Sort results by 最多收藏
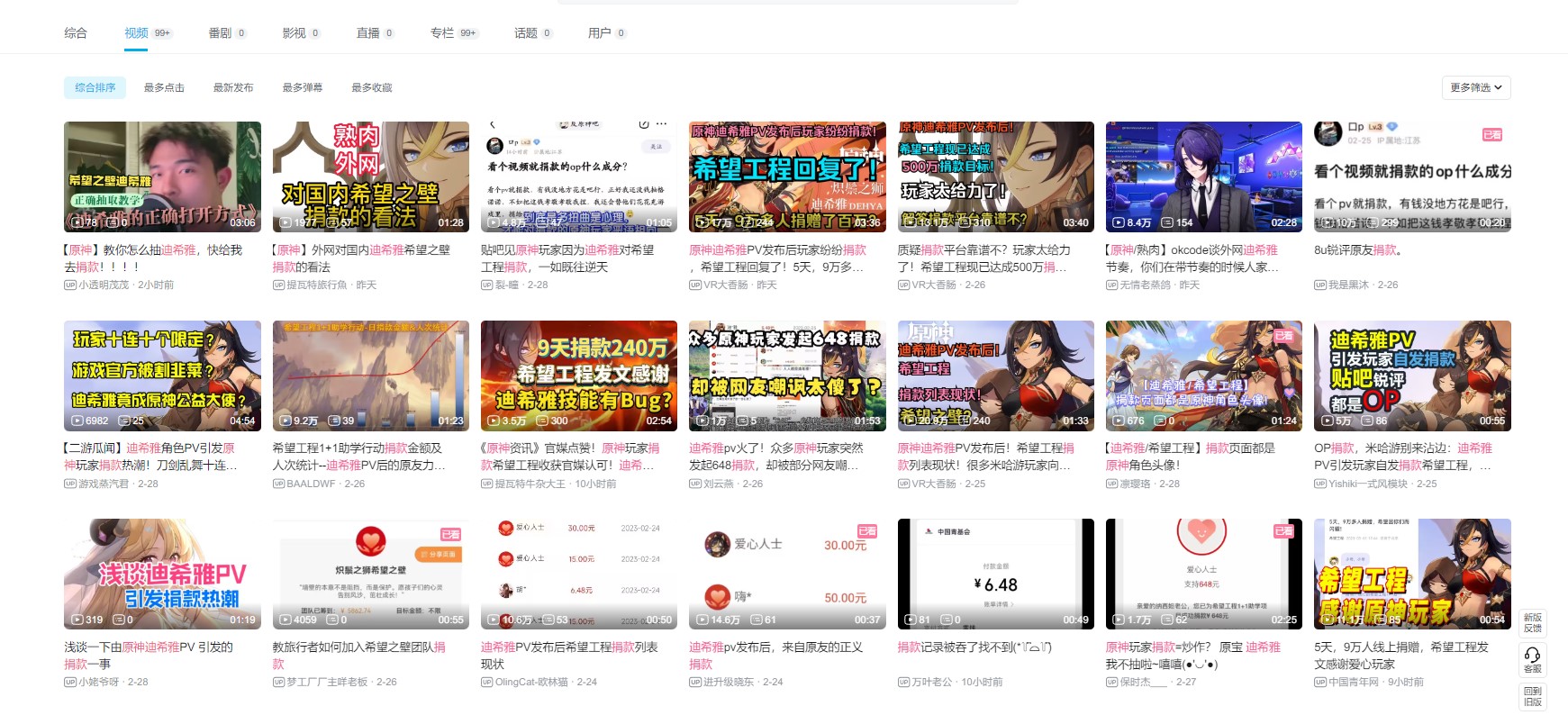 click(372, 87)
